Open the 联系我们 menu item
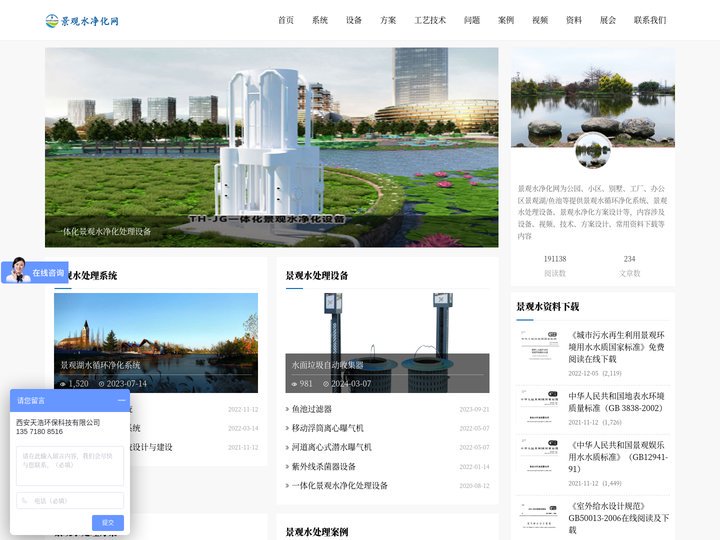720x540 pixels. pos(650,20)
